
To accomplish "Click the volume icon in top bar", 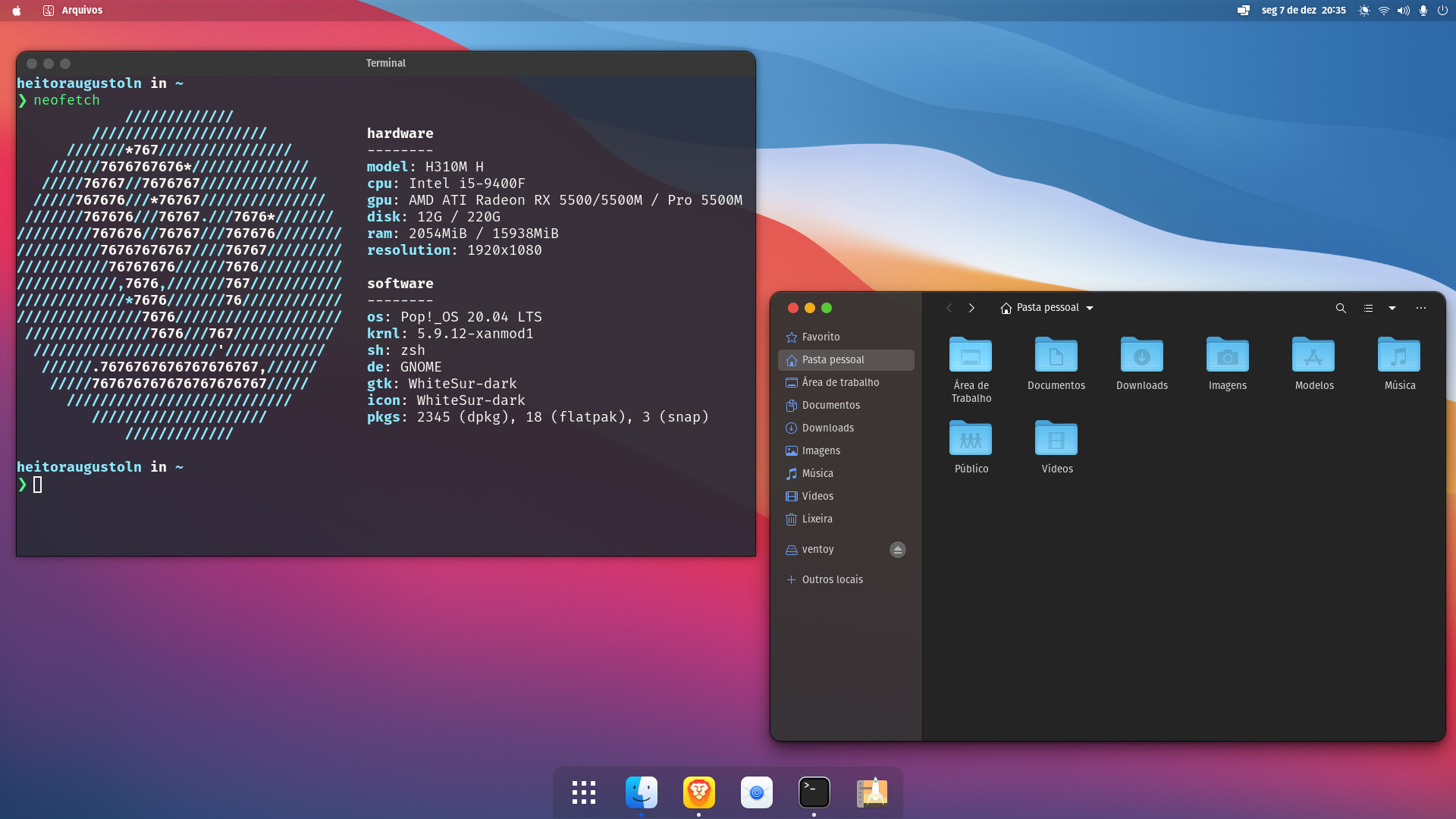I will click(x=1403, y=11).
